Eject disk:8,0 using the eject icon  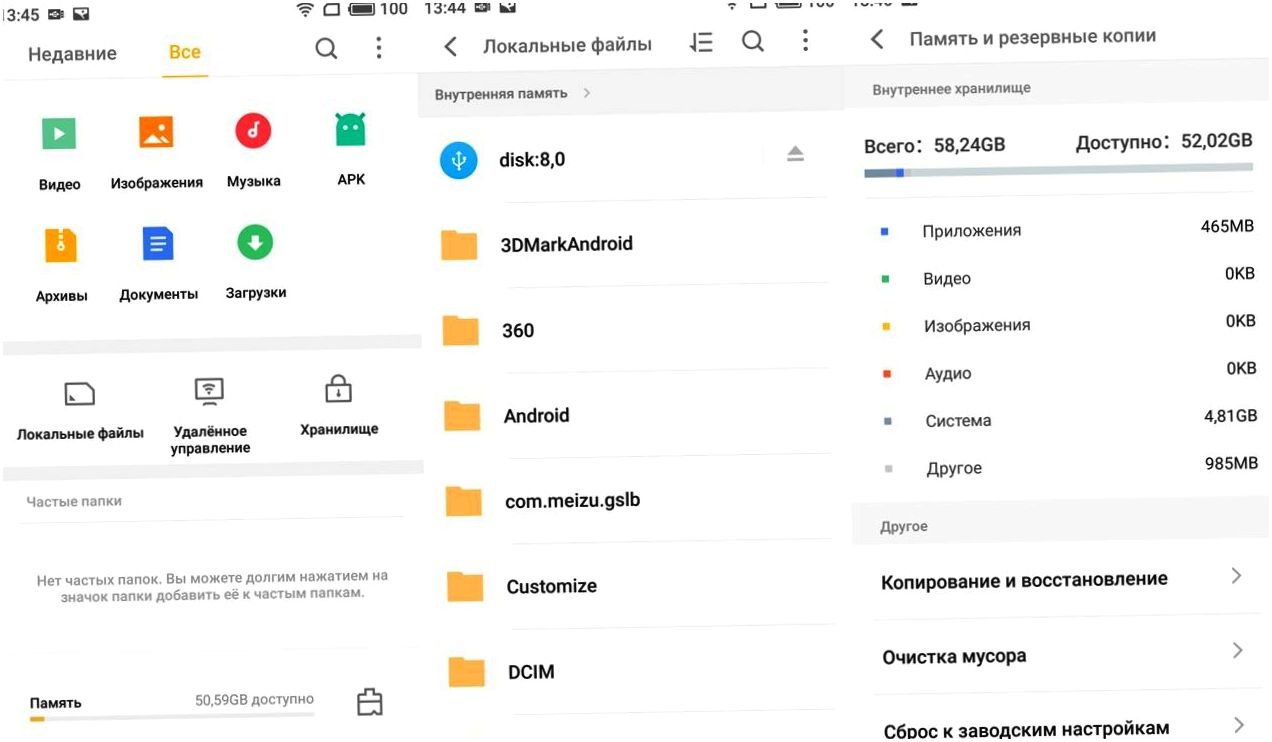pos(795,153)
